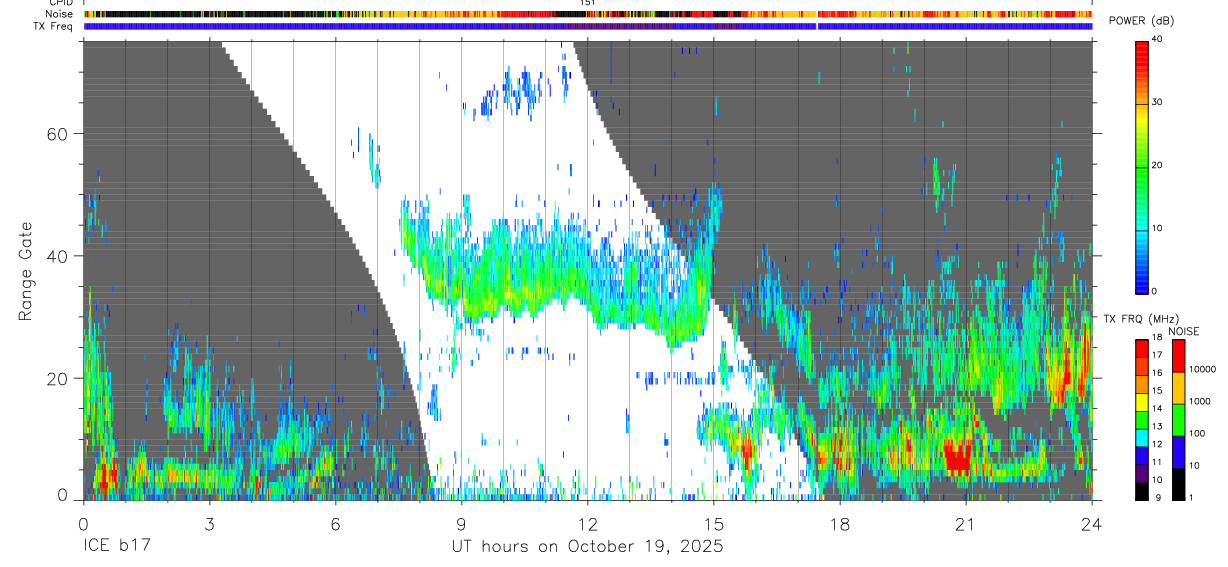Select the 'Range Gate' vertical axis title
Screen dimensions: 1228x567
pos(26,272)
